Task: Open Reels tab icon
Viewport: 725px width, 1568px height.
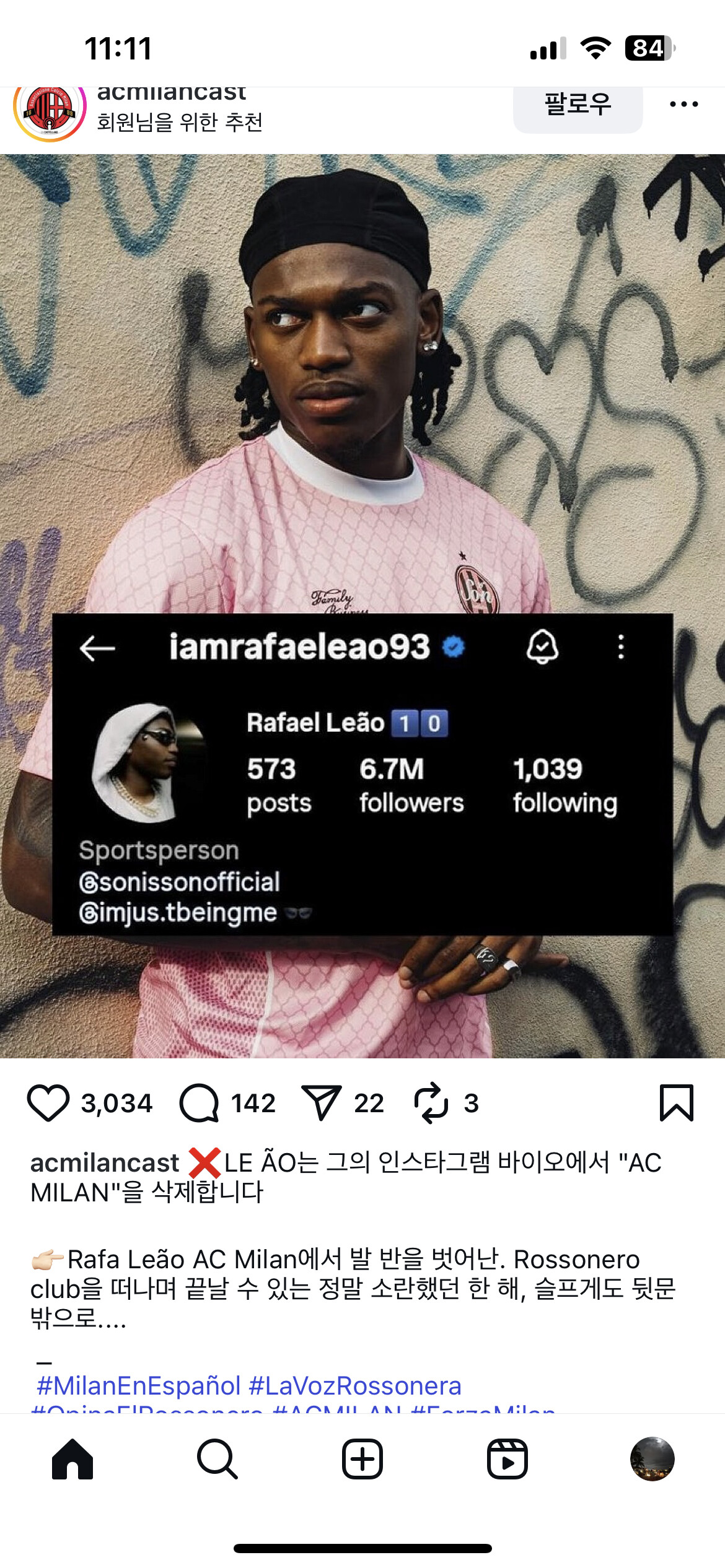Action: (x=507, y=1458)
